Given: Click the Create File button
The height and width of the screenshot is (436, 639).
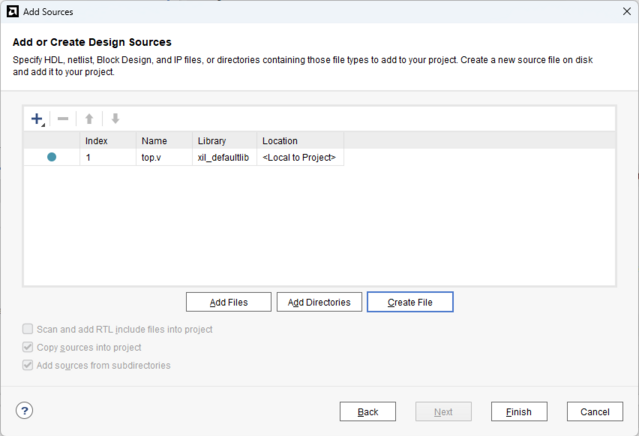Looking at the screenshot, I should pos(410,302).
